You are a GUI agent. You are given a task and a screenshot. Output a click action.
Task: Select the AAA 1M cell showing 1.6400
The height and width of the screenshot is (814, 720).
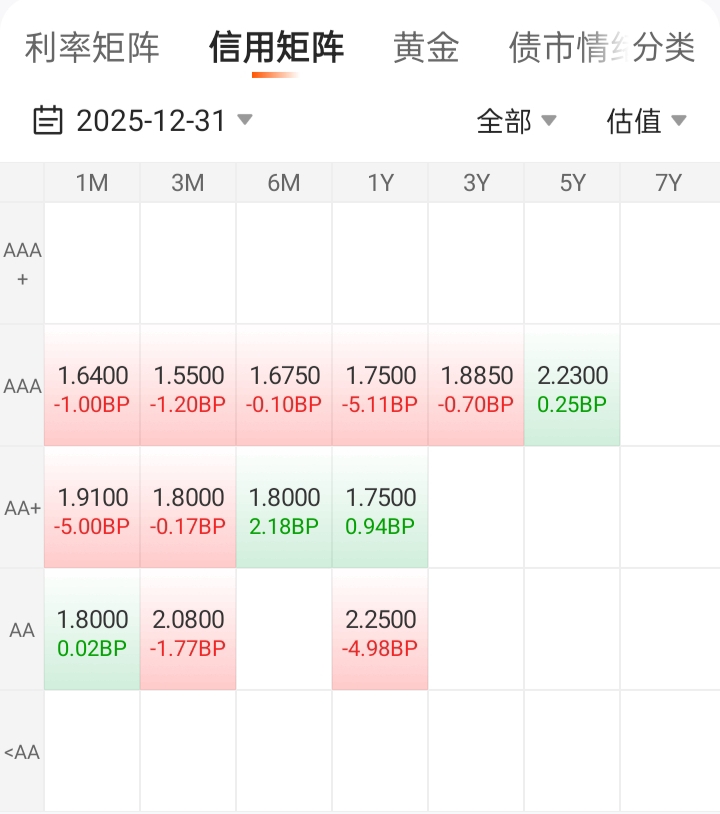tap(92, 387)
